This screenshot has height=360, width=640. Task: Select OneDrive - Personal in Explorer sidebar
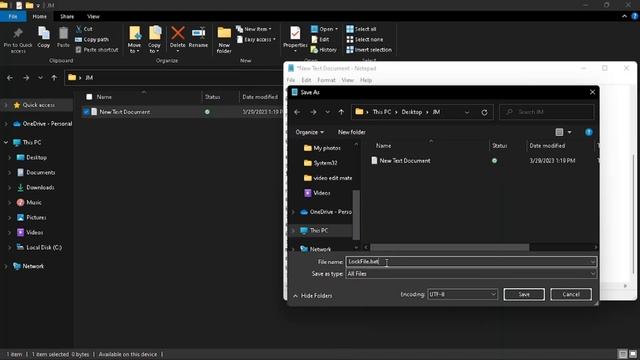pyautogui.click(x=42, y=124)
